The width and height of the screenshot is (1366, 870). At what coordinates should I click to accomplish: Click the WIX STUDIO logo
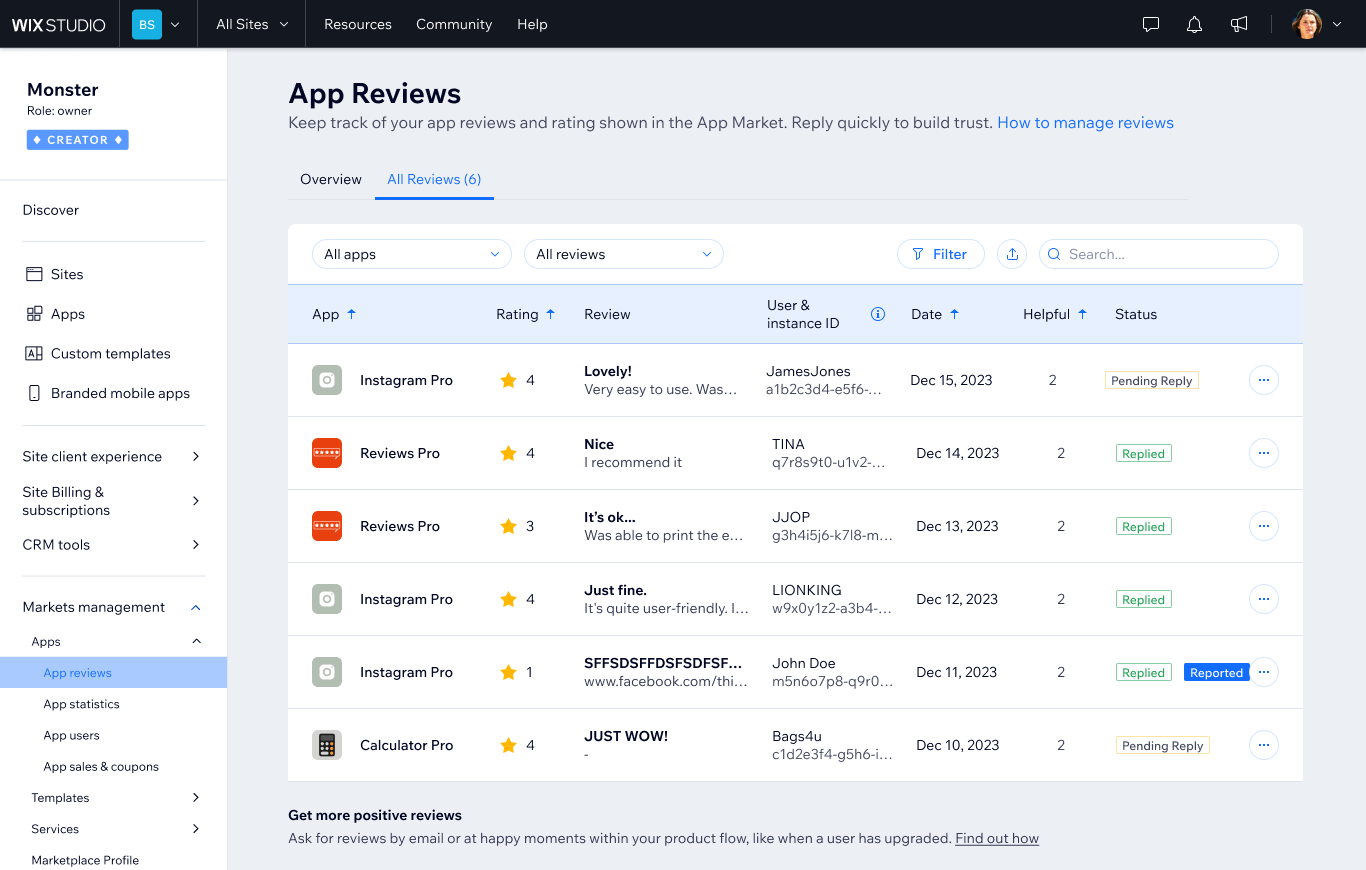pyautogui.click(x=59, y=25)
